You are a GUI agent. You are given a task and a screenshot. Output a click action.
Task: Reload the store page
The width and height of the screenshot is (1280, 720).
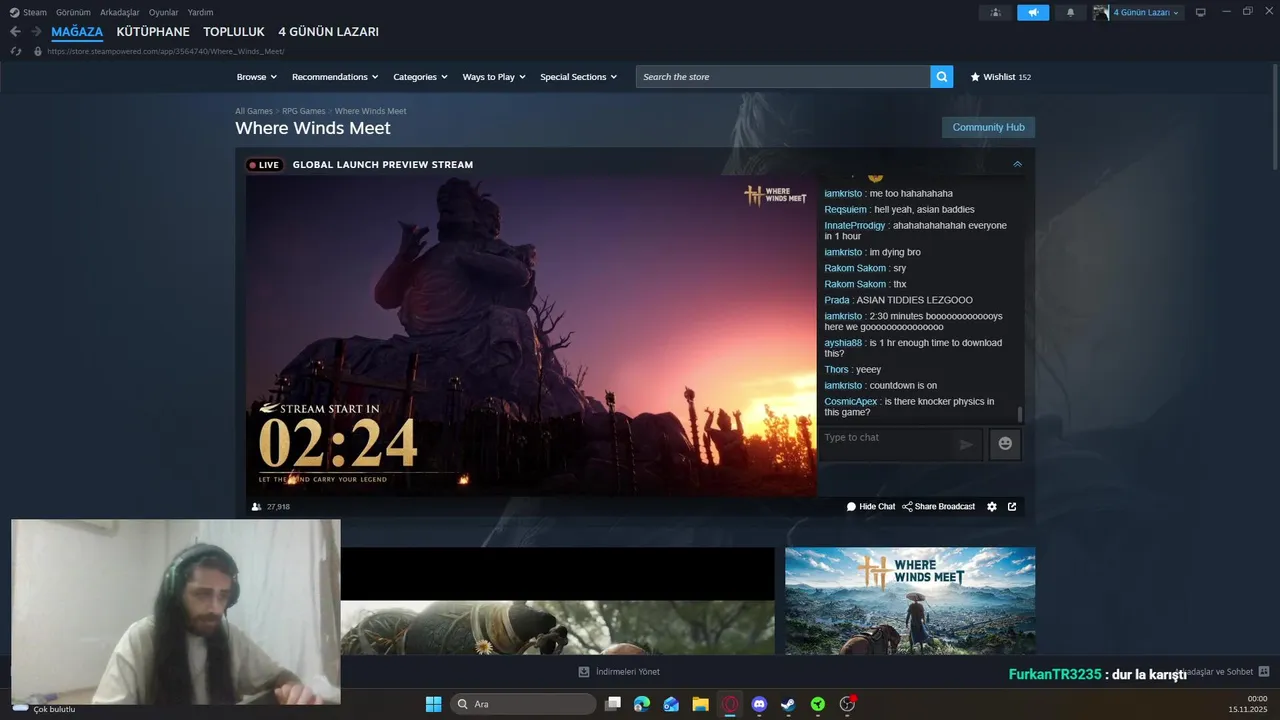tap(15, 51)
